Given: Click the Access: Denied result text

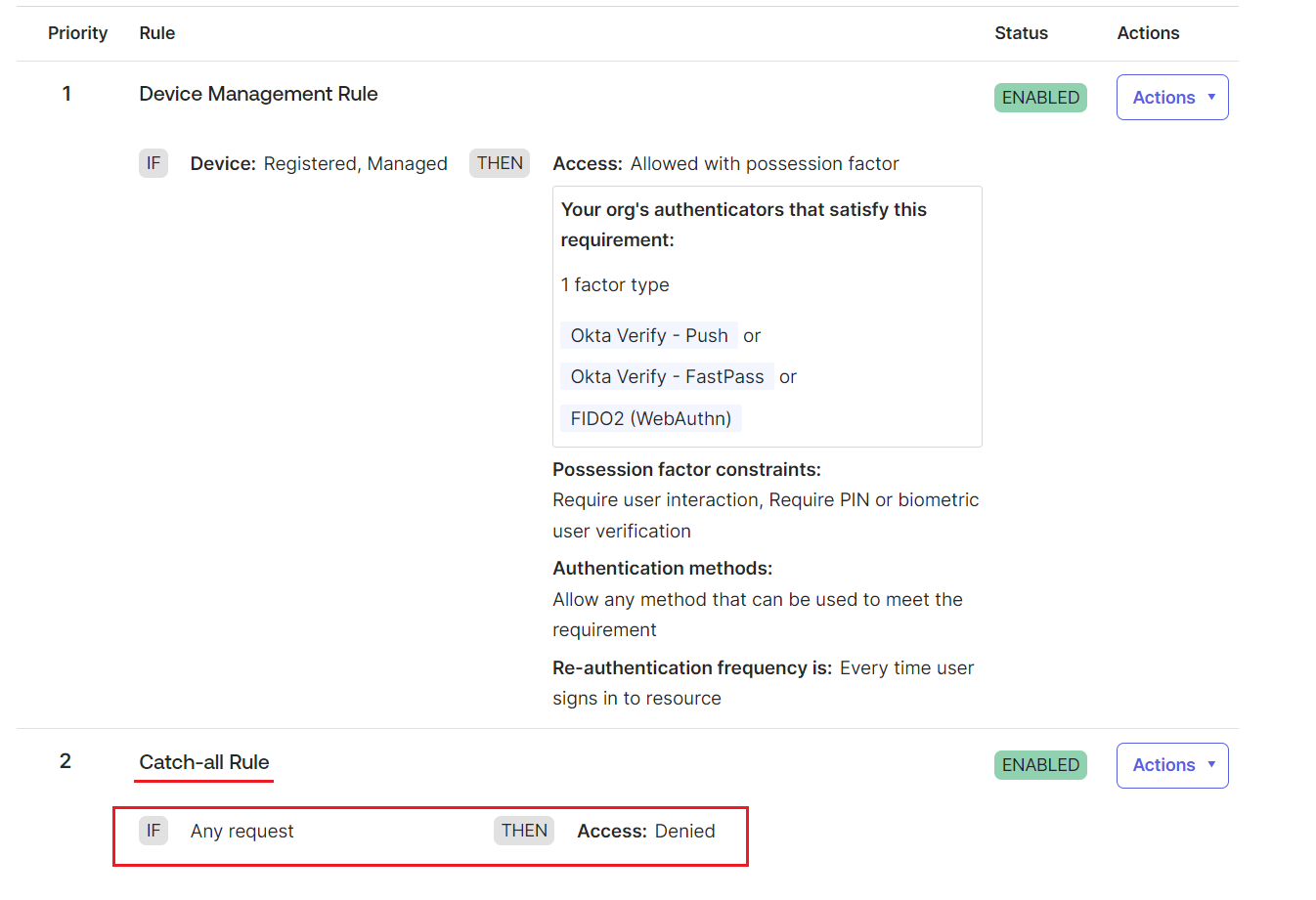Looking at the screenshot, I should [643, 831].
